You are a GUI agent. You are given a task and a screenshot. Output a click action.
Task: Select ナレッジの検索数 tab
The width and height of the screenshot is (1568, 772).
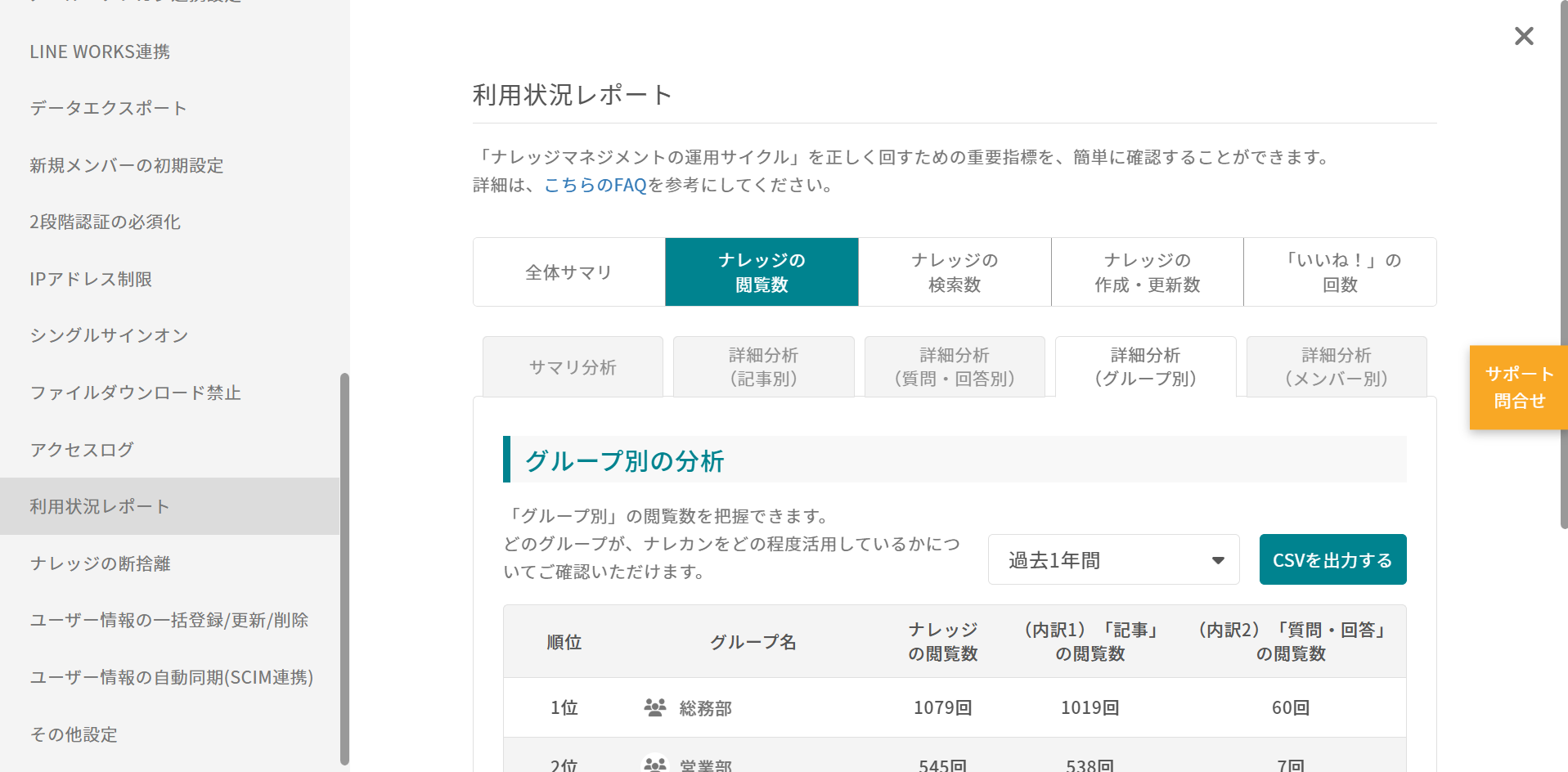pyautogui.click(x=955, y=272)
